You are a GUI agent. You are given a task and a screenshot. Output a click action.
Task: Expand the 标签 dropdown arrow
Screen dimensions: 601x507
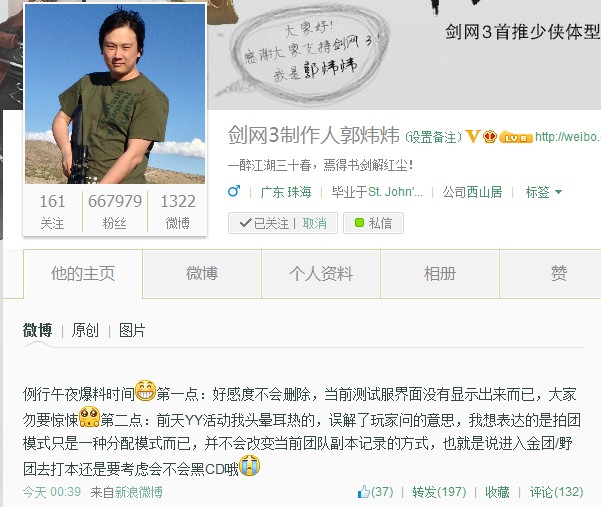pyautogui.click(x=558, y=192)
